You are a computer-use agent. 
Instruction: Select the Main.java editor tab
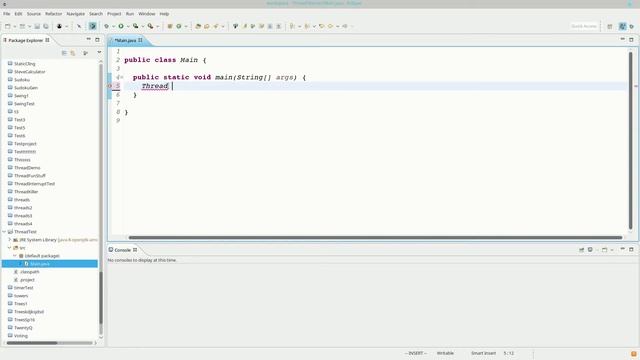[125, 40]
